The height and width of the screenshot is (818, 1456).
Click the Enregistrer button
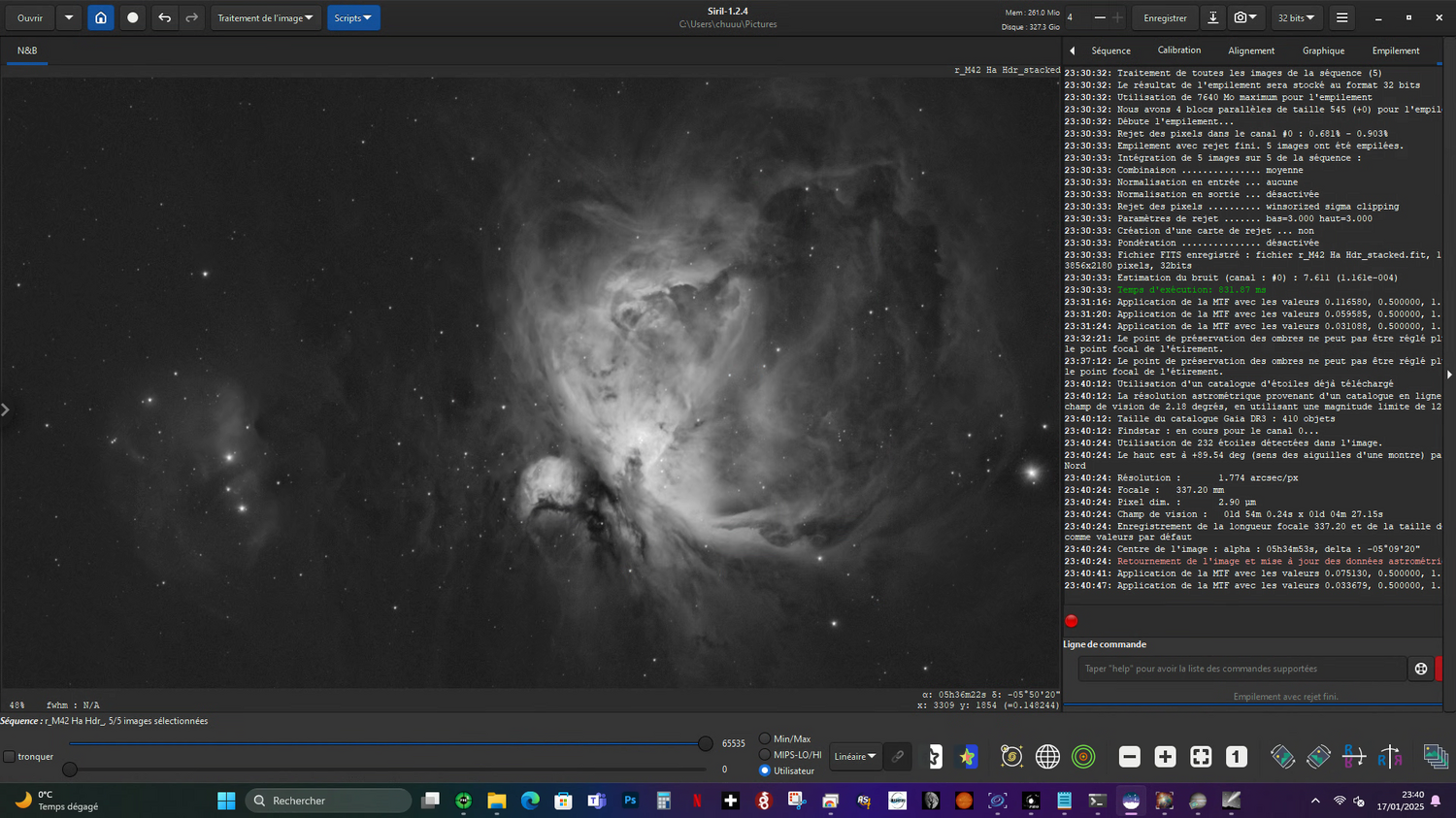tap(1165, 17)
